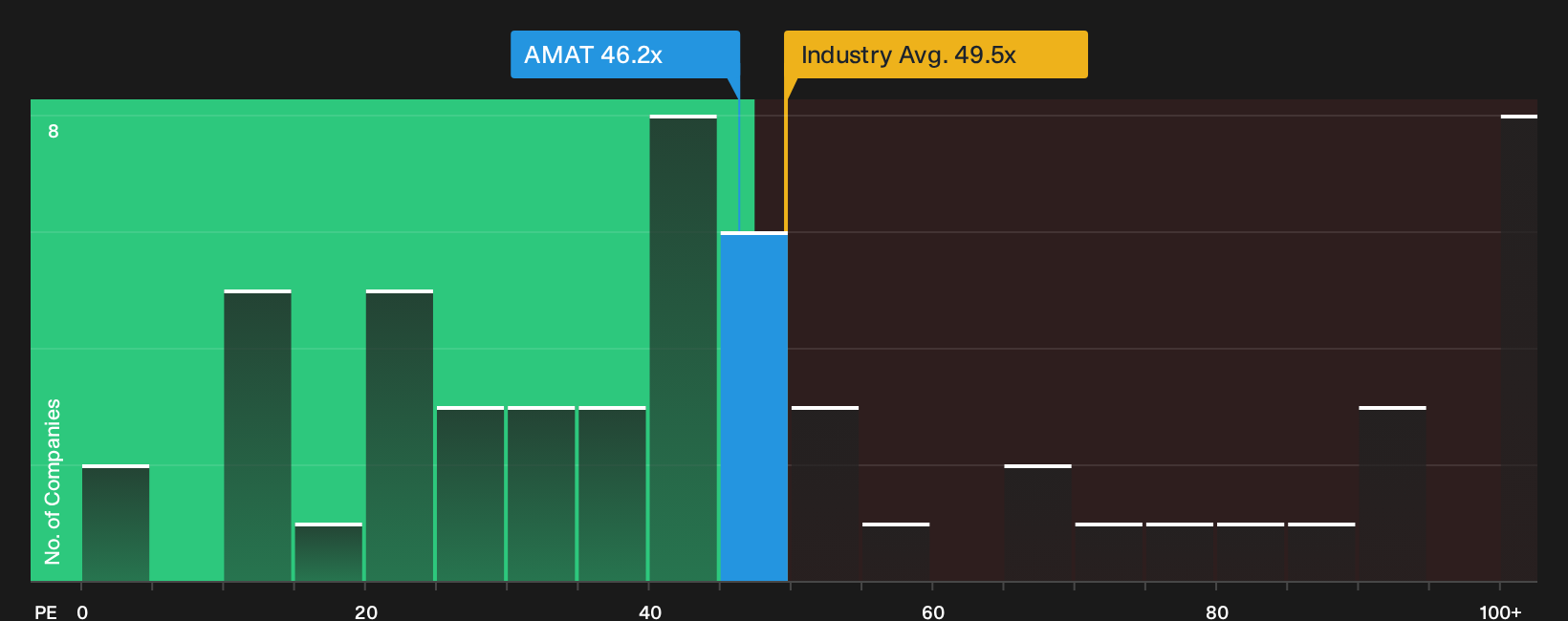Select the bar at PE 50–55
1568x621 pixels.
click(825, 494)
